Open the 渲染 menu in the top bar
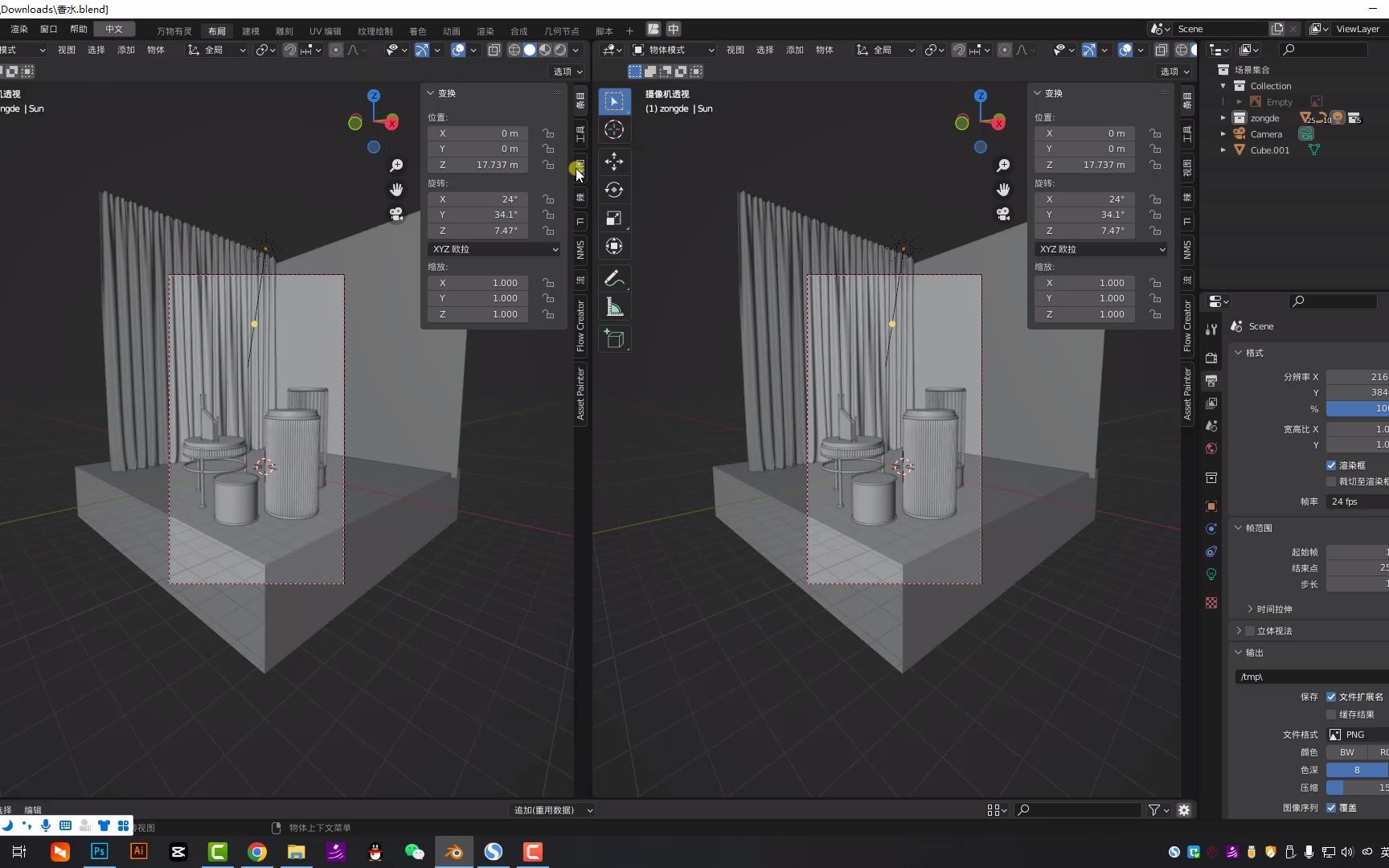The height and width of the screenshot is (868, 1389). coord(18,28)
